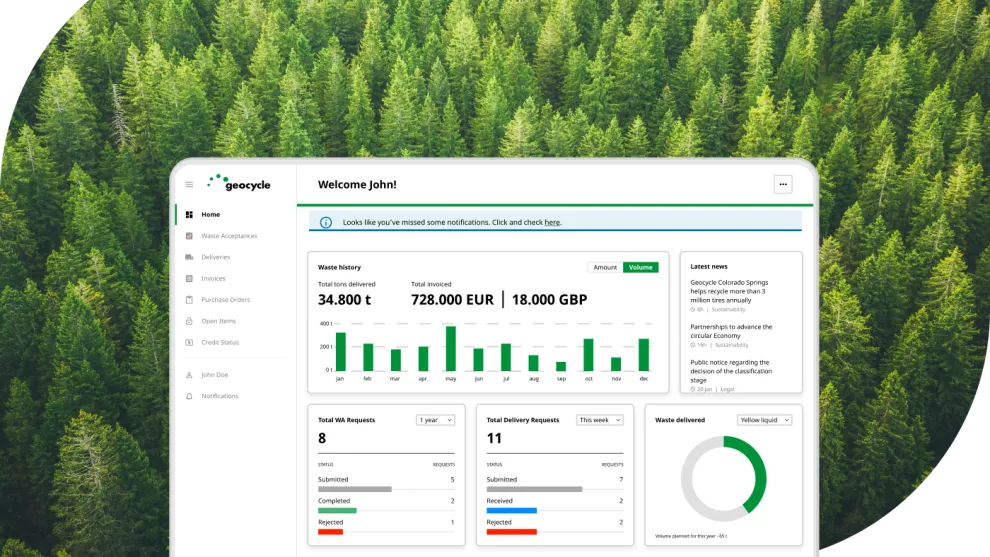
Task: Follow the 'here' notifications link
Action: [552, 222]
